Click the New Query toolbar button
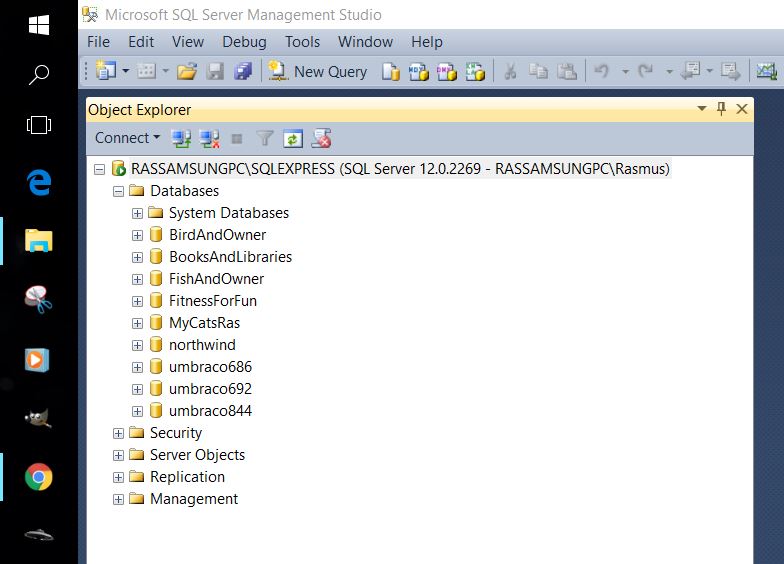 [318, 71]
